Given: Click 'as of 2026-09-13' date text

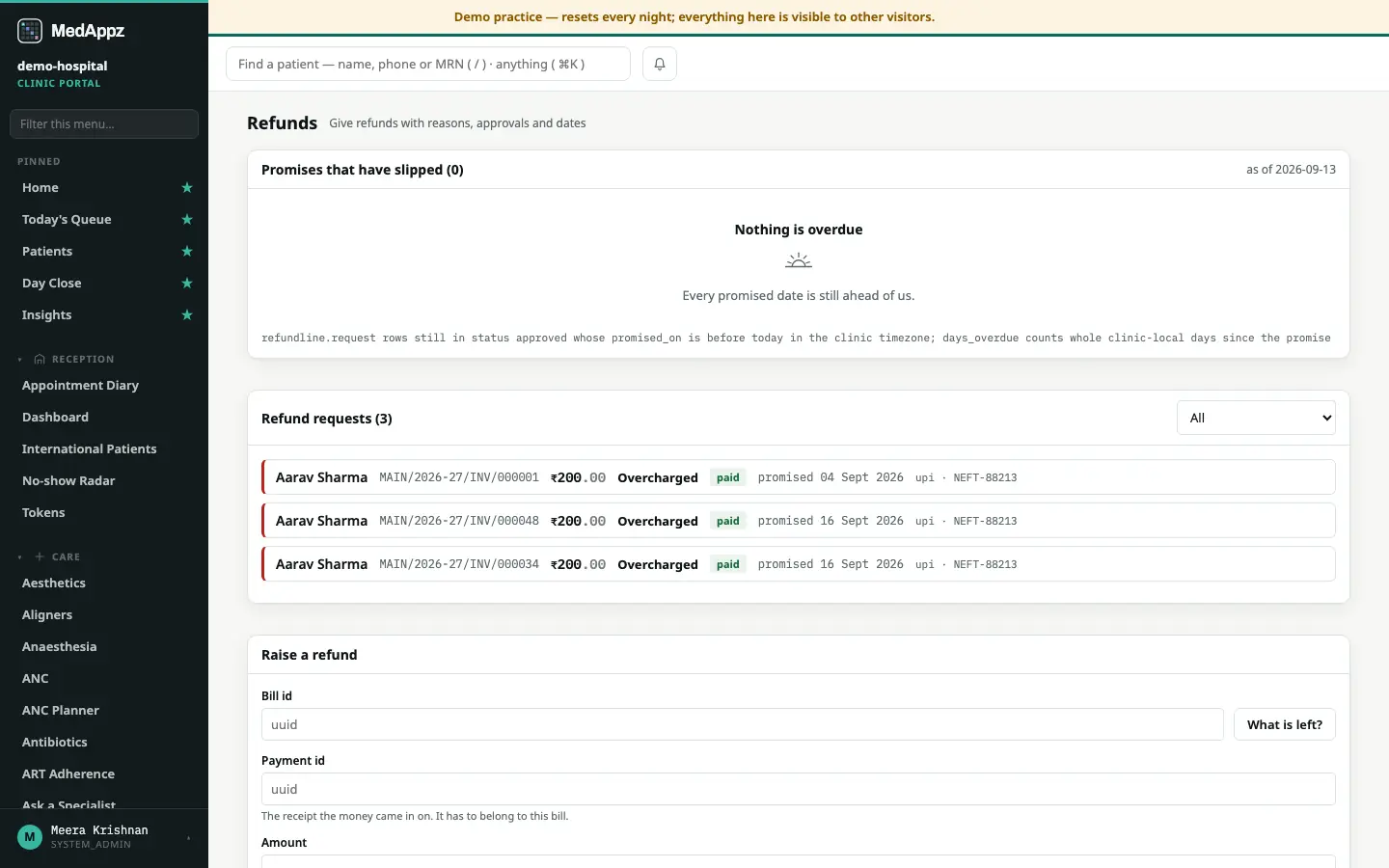Looking at the screenshot, I should 1291,170.
